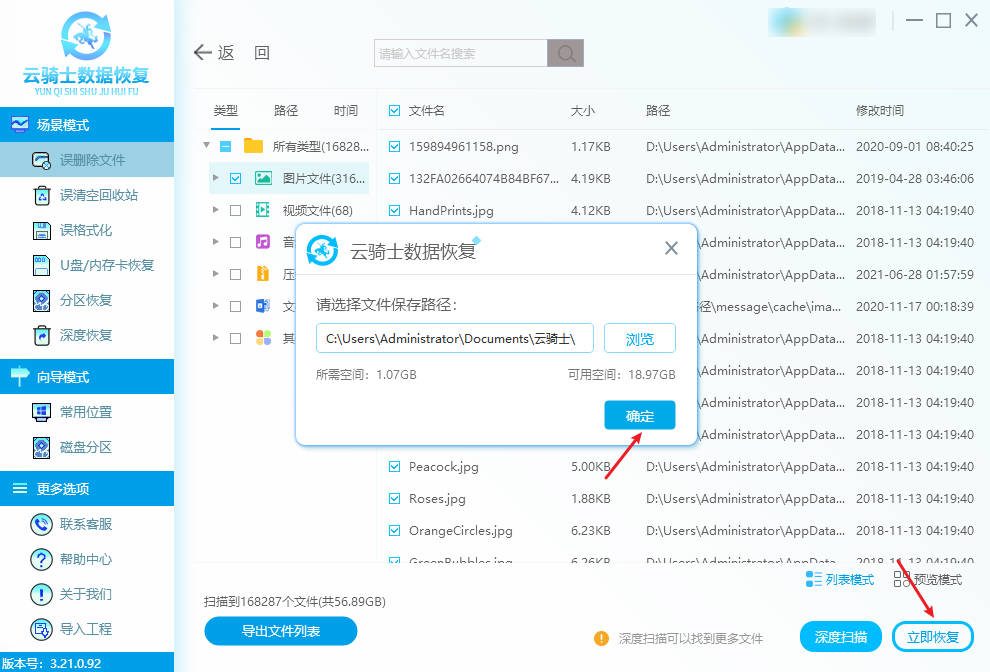Expand the 视频文件(68) tree node

point(216,210)
